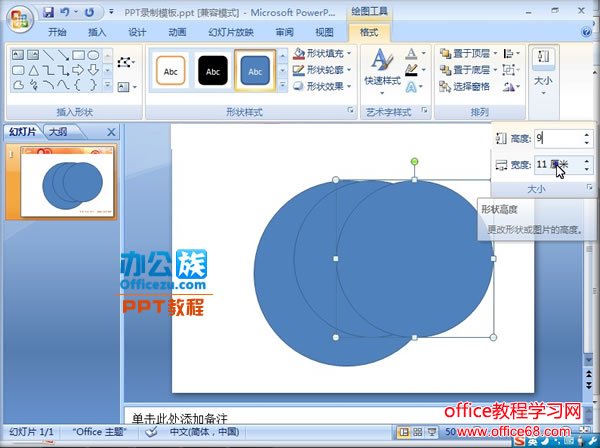Open the quick access toolbar customize arrow
Screen dimensions: 600x448
click(111, 12)
